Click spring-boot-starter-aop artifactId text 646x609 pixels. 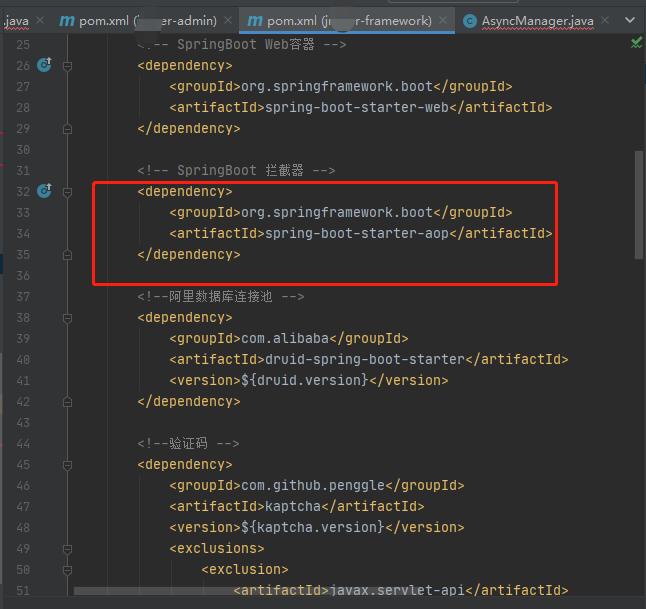[x=357, y=234]
